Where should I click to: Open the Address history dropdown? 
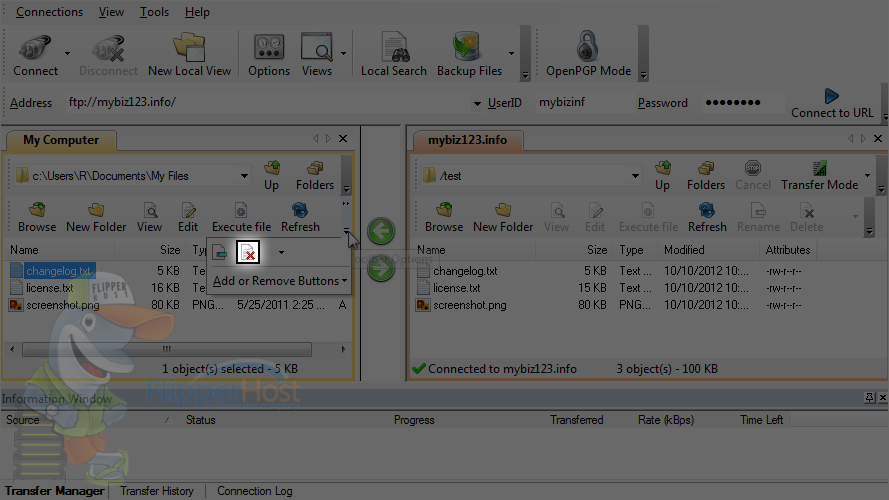pos(477,103)
